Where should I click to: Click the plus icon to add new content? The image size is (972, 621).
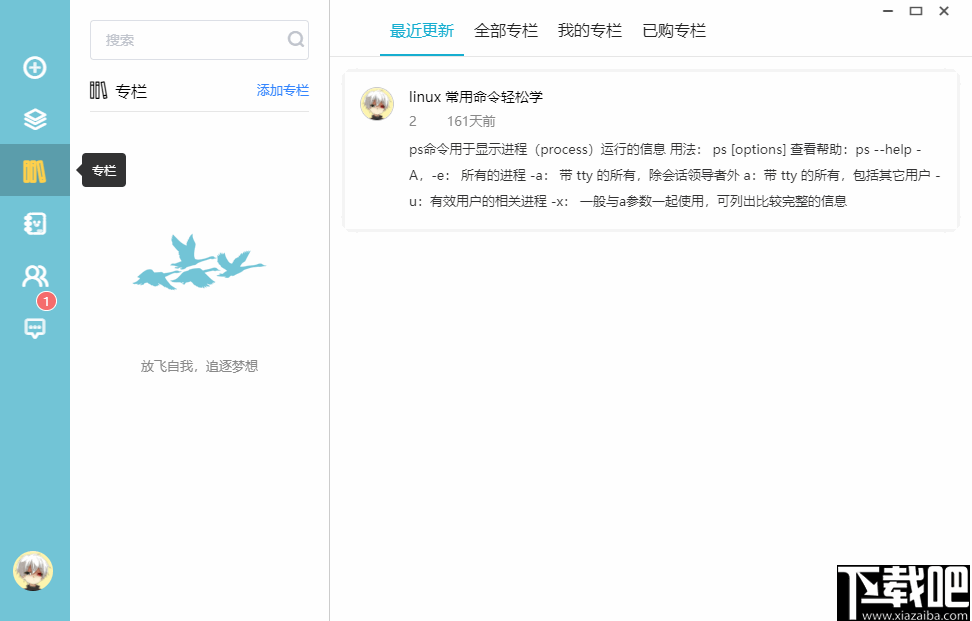coord(35,68)
